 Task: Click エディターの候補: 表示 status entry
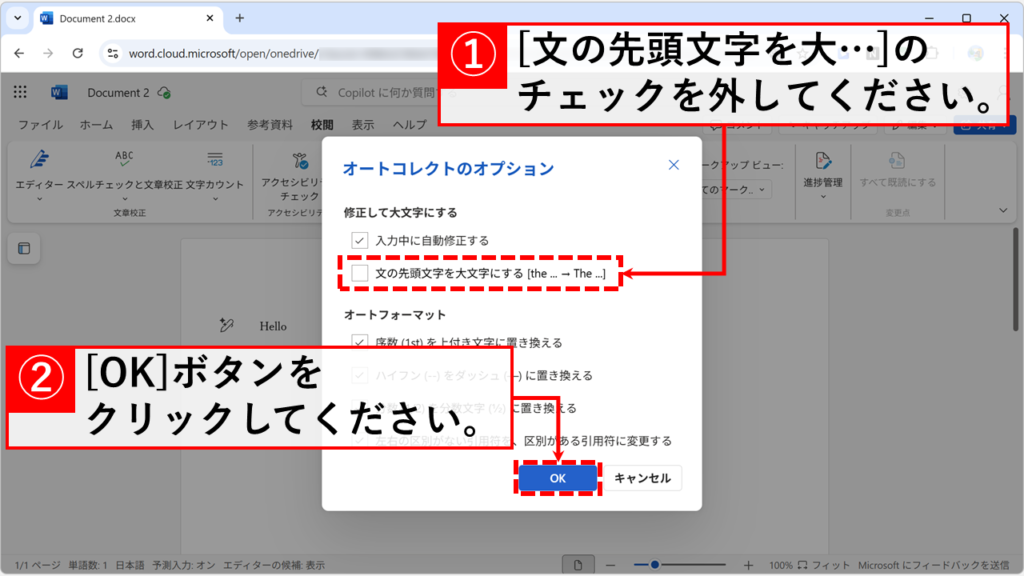pos(274,565)
